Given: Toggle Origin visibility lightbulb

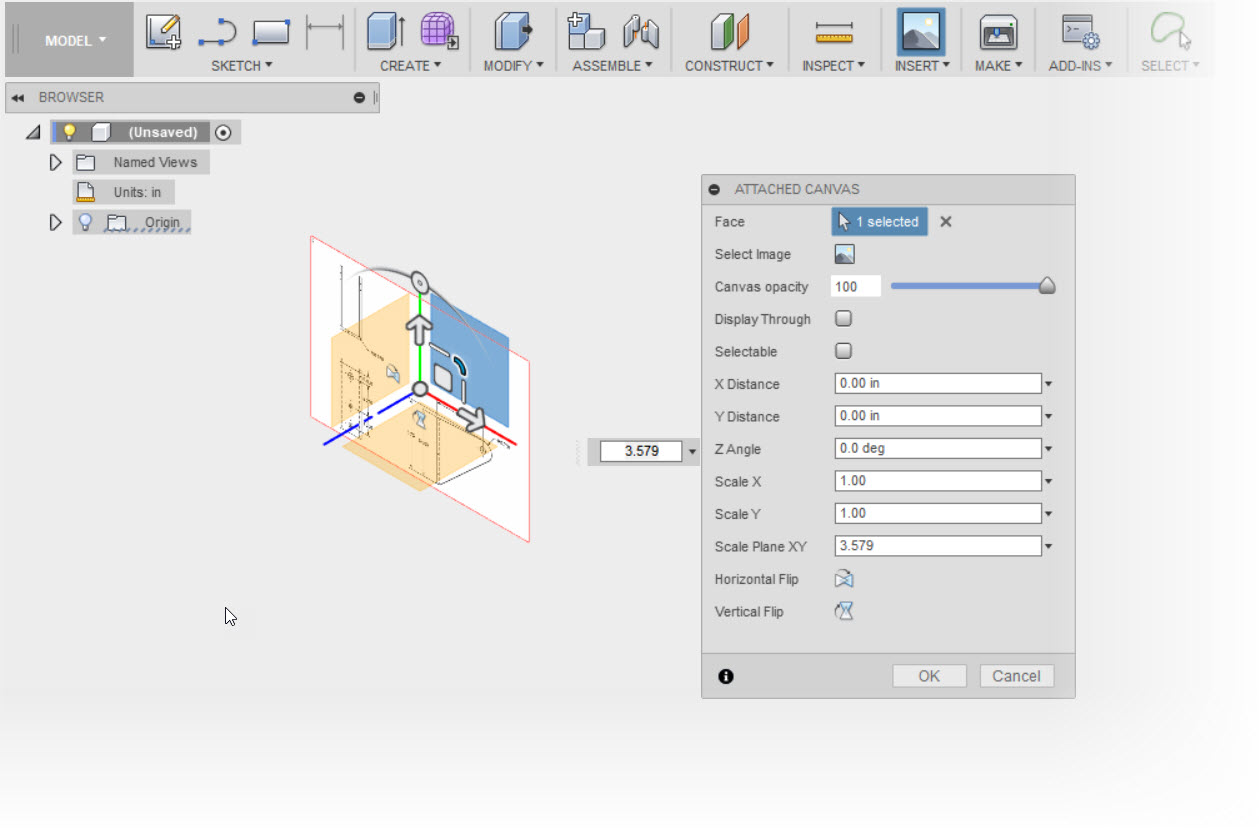Looking at the screenshot, I should coord(85,222).
